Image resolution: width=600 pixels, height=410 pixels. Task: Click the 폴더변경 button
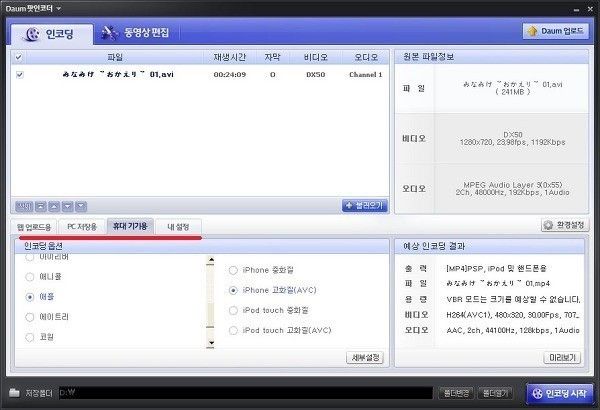click(x=456, y=393)
